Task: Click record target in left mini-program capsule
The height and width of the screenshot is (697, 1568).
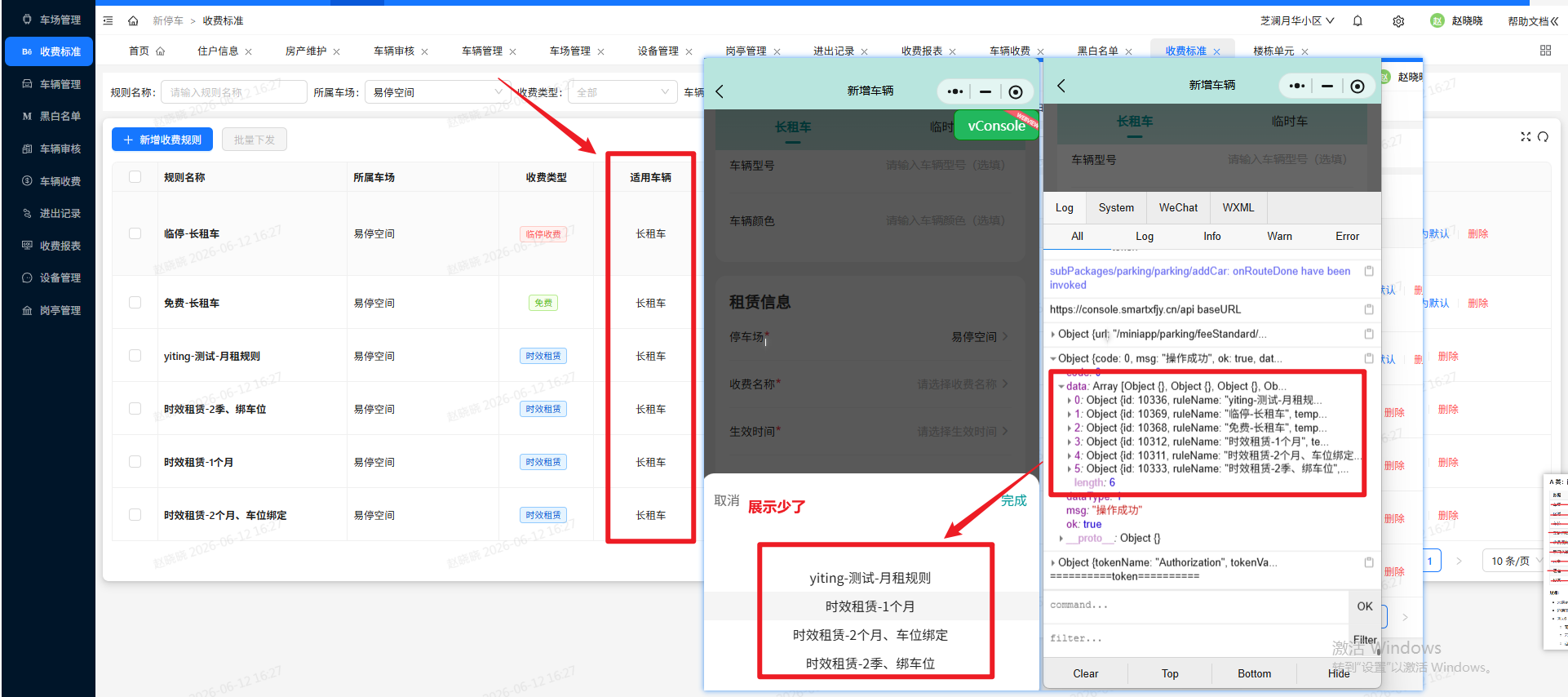Action: click(1016, 91)
